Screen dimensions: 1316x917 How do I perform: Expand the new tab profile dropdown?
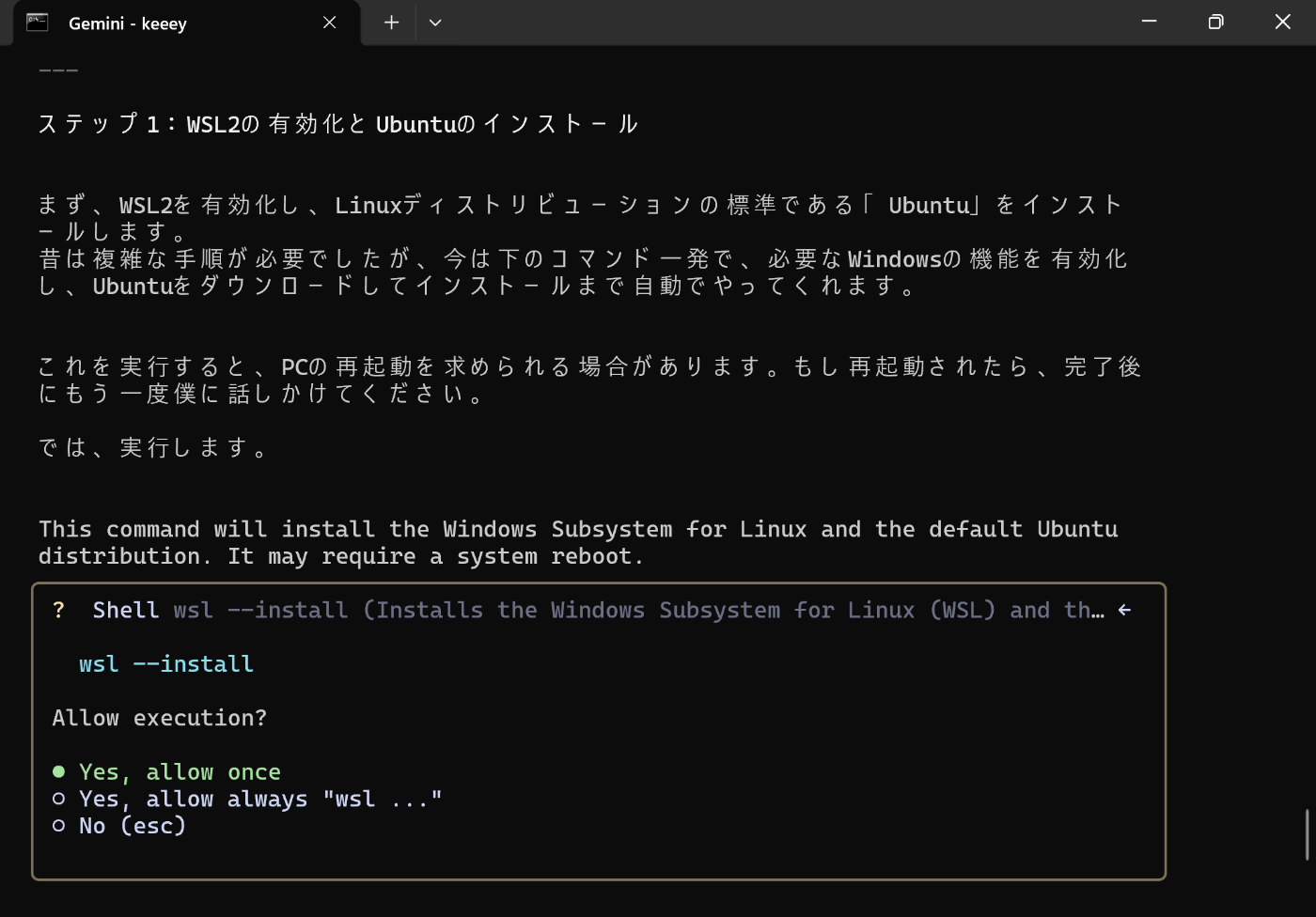point(435,23)
